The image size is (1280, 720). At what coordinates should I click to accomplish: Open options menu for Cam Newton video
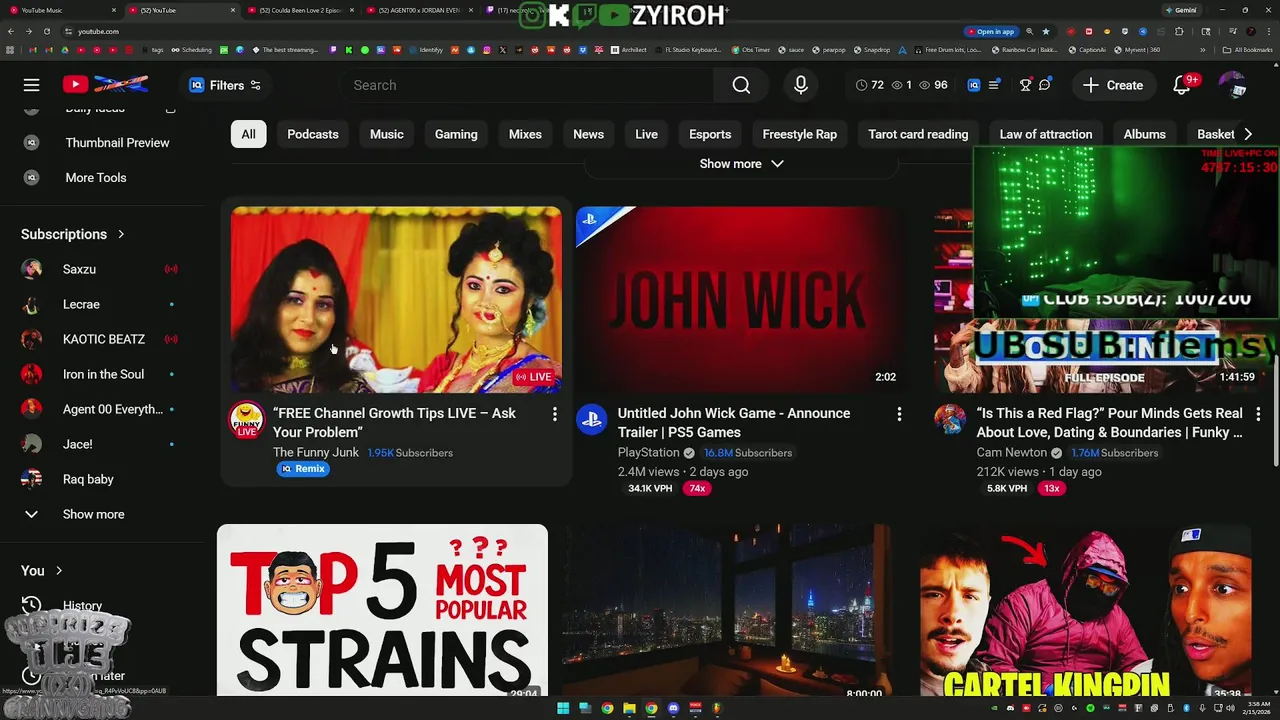point(1258,413)
